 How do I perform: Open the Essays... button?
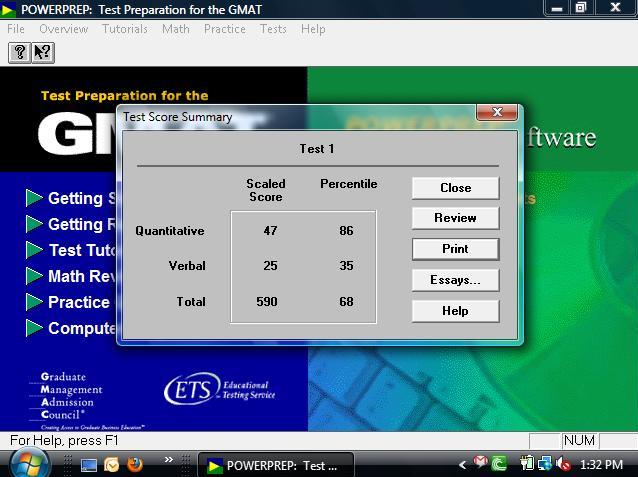(x=455, y=280)
